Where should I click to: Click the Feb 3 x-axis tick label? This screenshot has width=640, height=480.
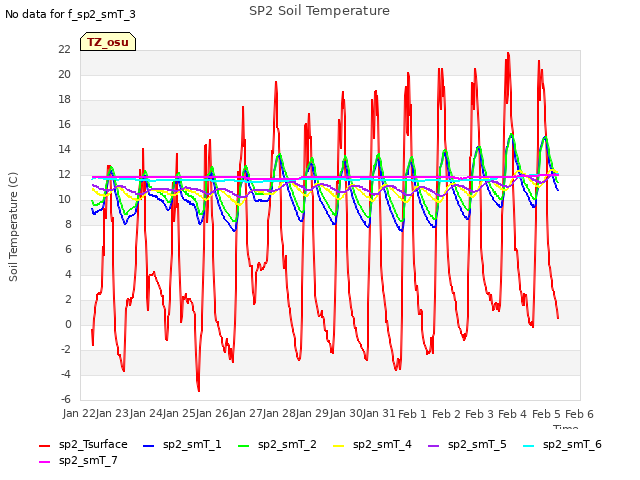click(479, 414)
